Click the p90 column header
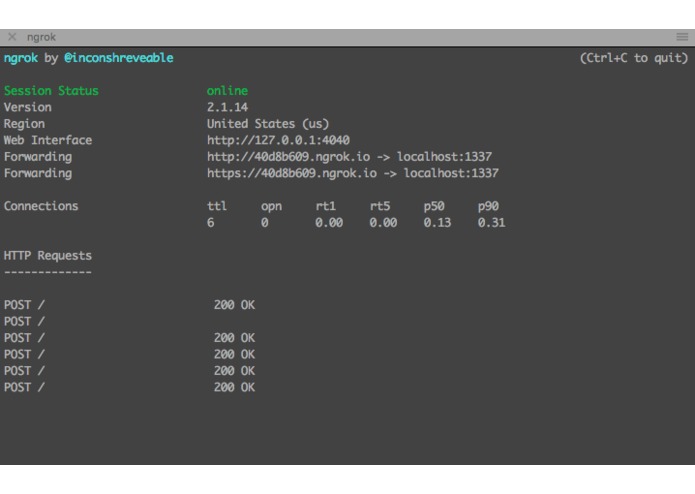695x494 pixels. 488,207
